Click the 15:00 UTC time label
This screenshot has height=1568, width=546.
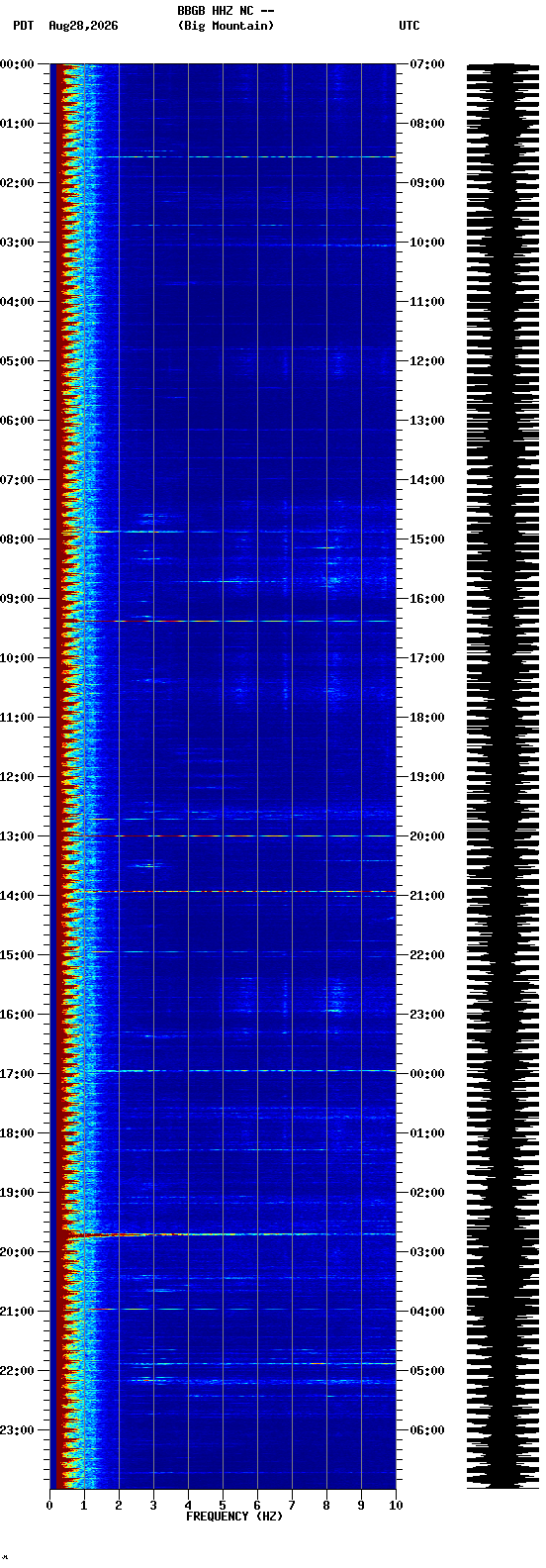pos(426,539)
